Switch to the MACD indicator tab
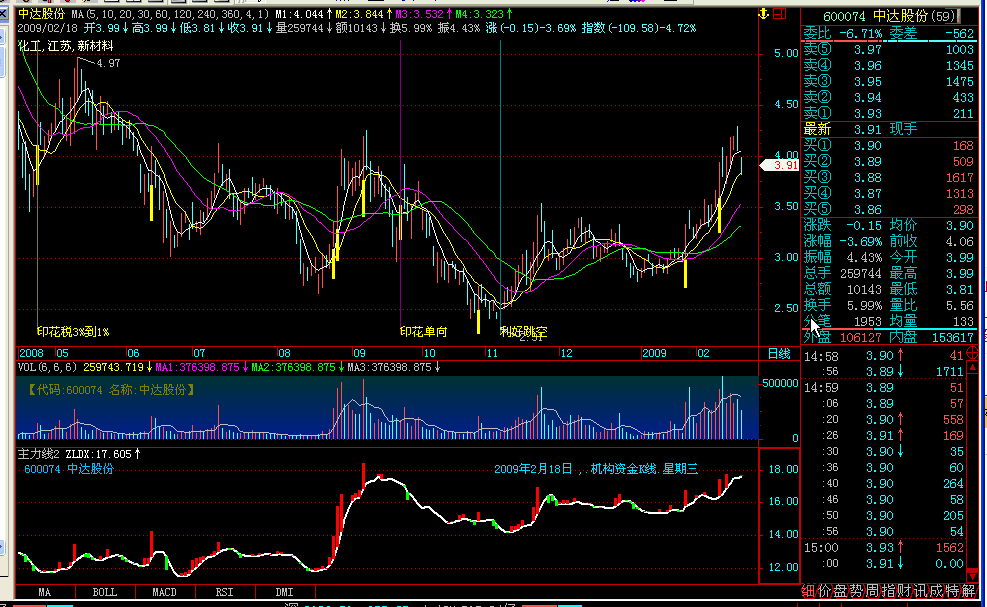Viewport: 987px width, 607px height. 164,592
